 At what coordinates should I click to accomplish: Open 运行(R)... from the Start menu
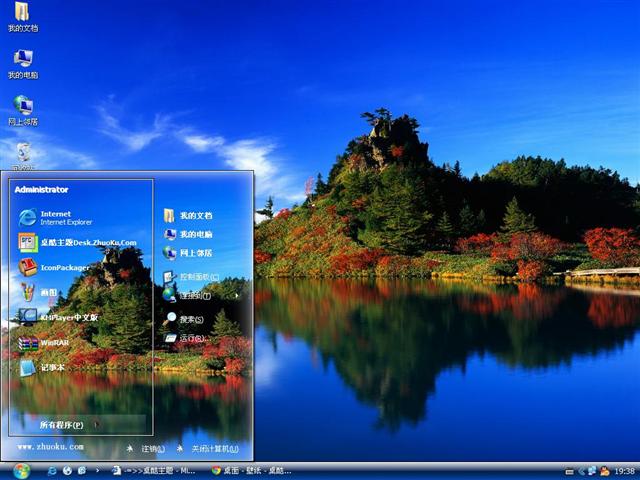187,338
